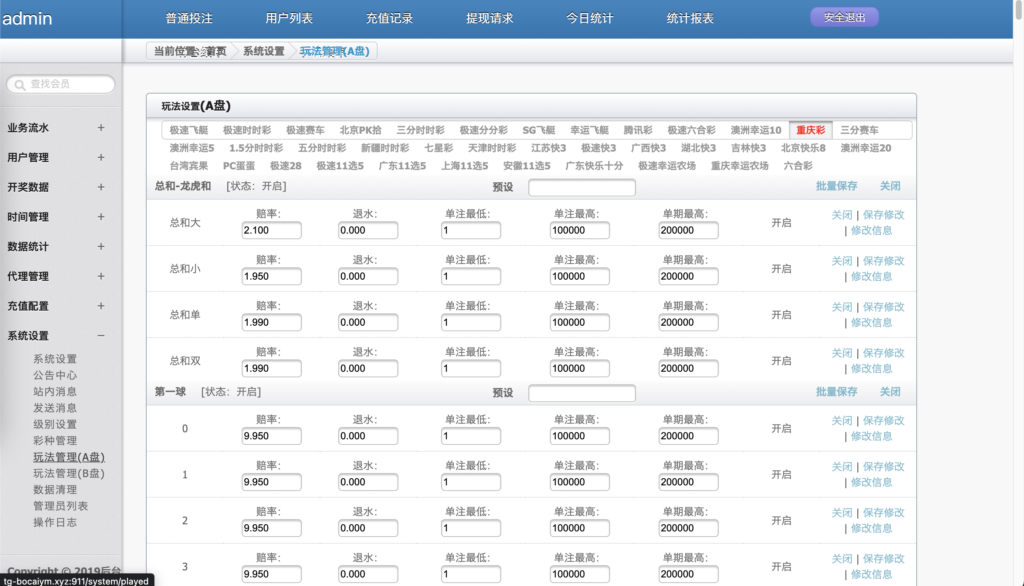Screen dimensions: 1024x586
Task: Click 批量保存 for the 总和-龙虎和 section
Action: tap(836, 186)
